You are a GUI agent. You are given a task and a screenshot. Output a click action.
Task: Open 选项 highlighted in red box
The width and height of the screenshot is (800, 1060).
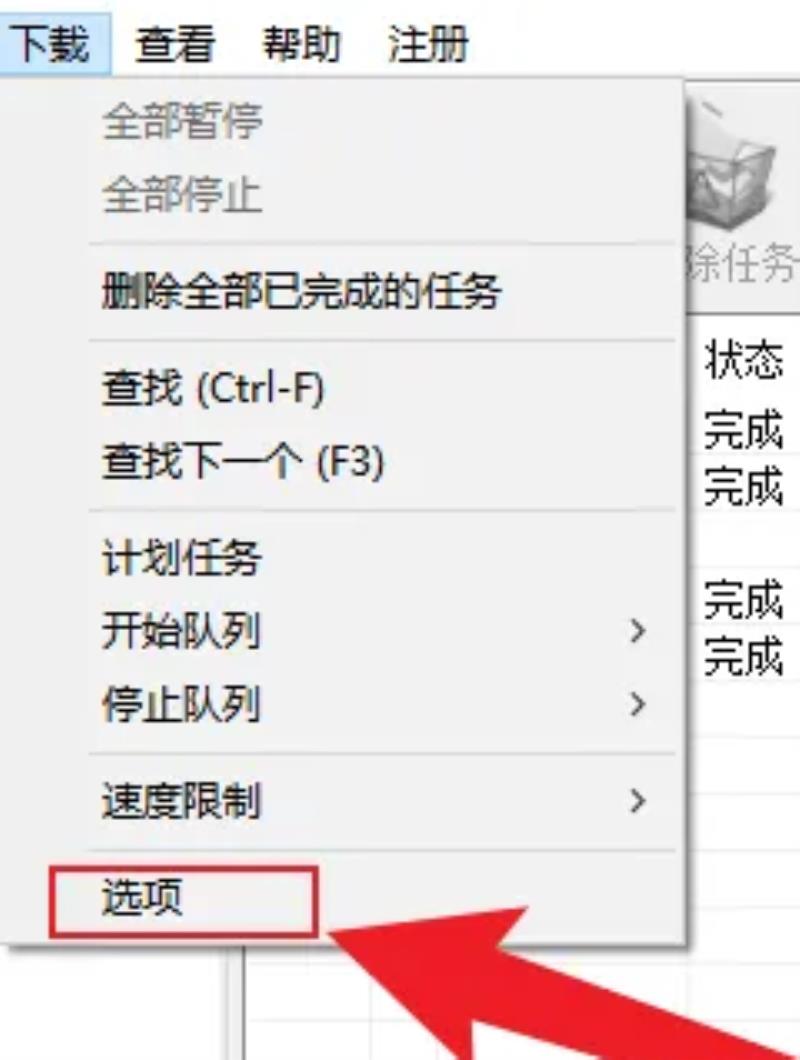183,902
